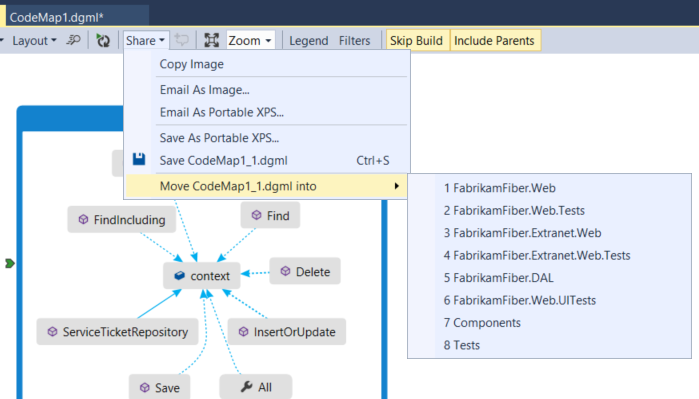Select the ServiceTicketRepository node label
The height and width of the screenshot is (399, 699).
point(125,332)
